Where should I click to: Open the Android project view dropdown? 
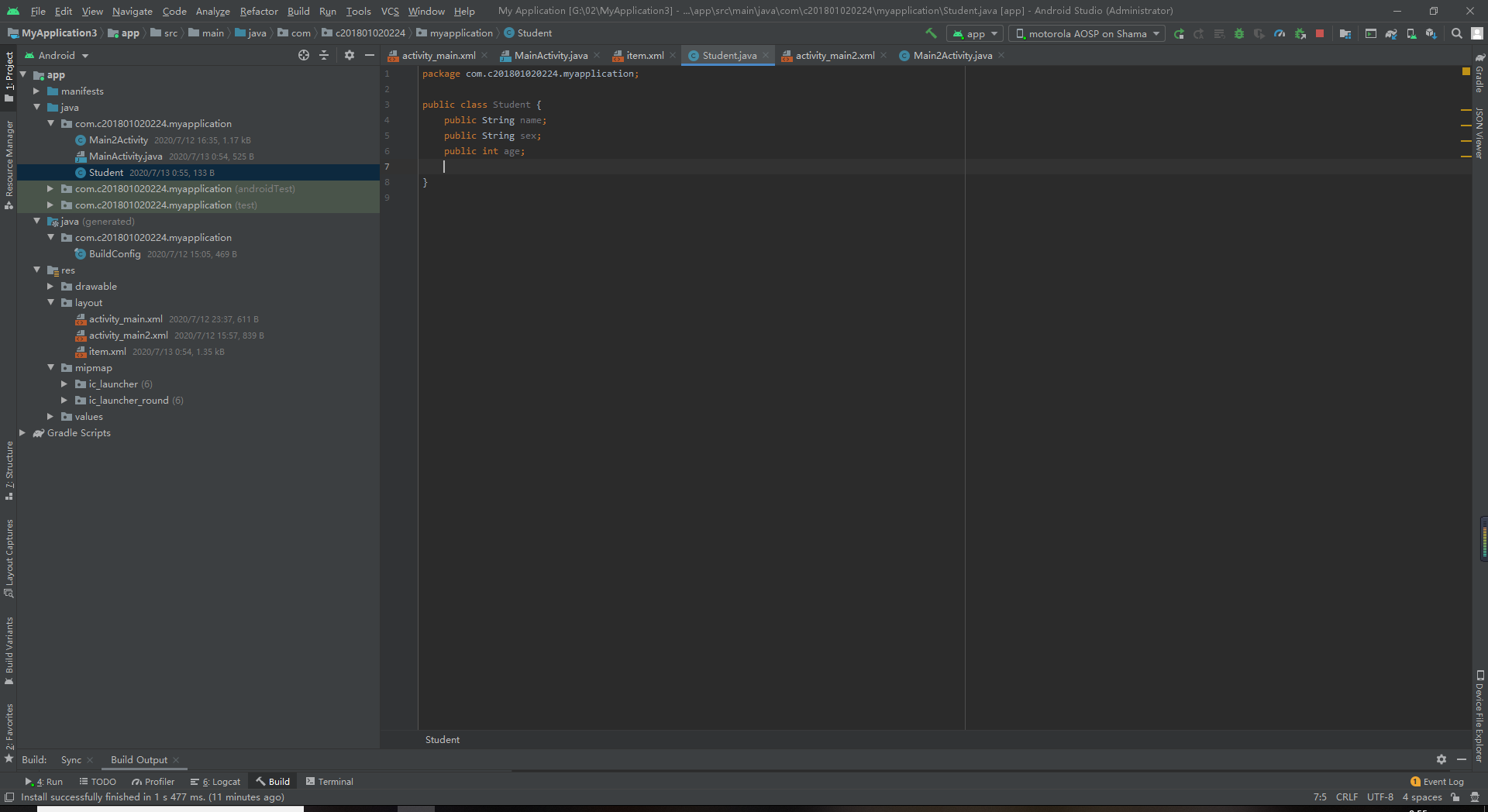(57, 55)
